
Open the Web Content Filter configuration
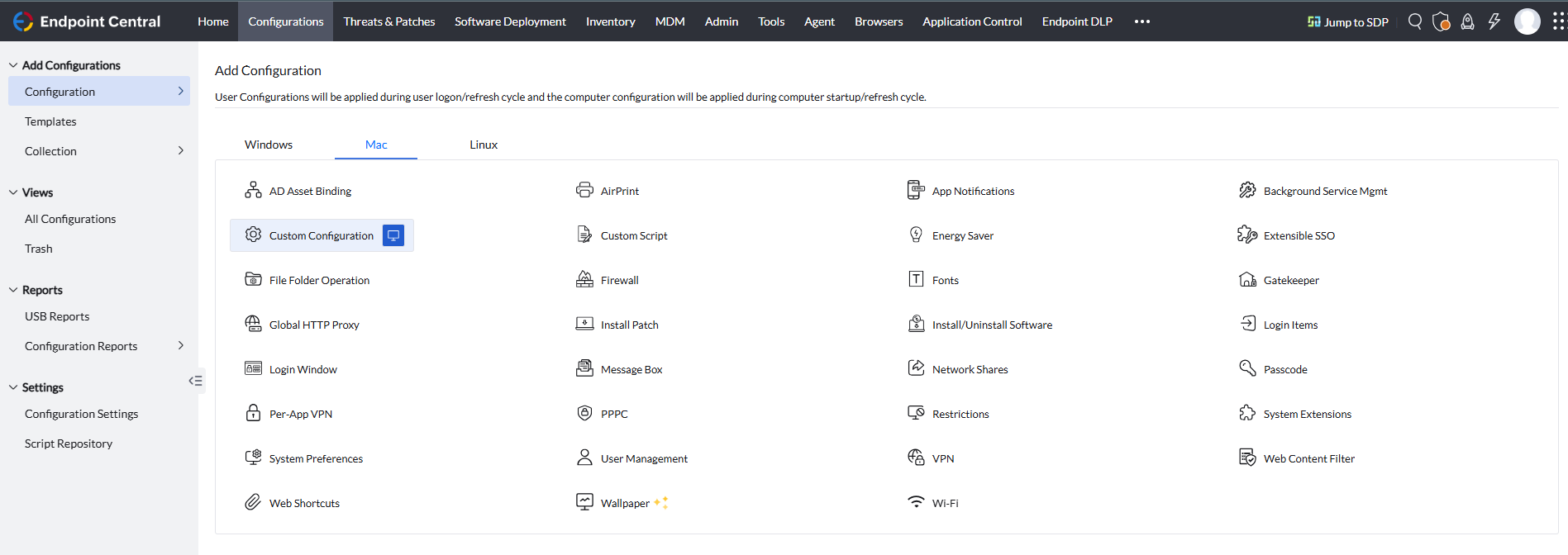[1297, 458]
